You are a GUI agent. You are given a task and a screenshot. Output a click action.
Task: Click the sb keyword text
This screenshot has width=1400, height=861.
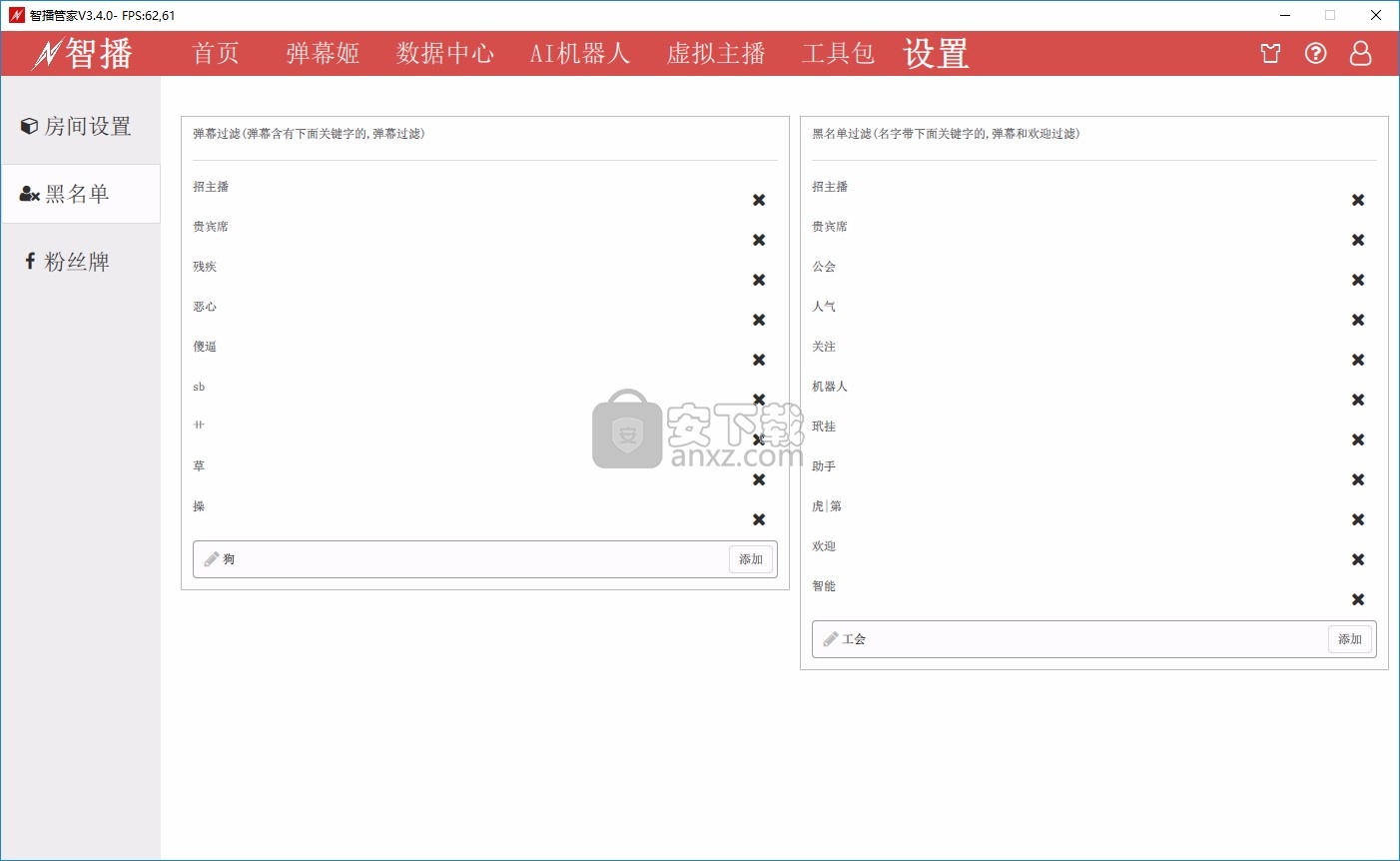pyautogui.click(x=199, y=387)
